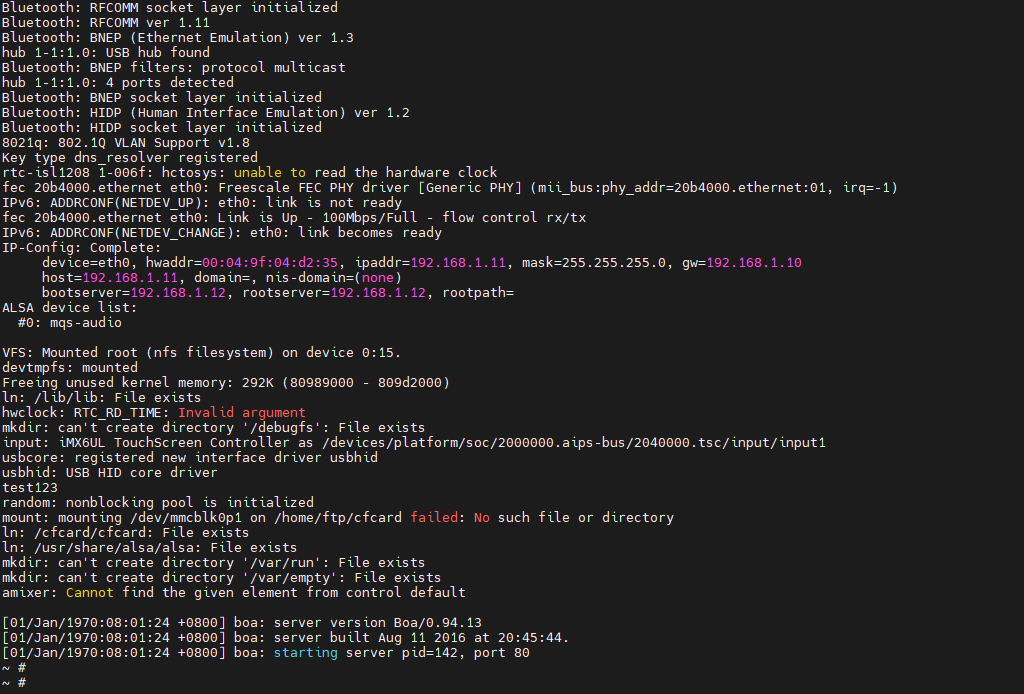Click the 'random: nonblocking pool is initialized' line
Viewport: 1024px width, 694px height.
coord(158,503)
